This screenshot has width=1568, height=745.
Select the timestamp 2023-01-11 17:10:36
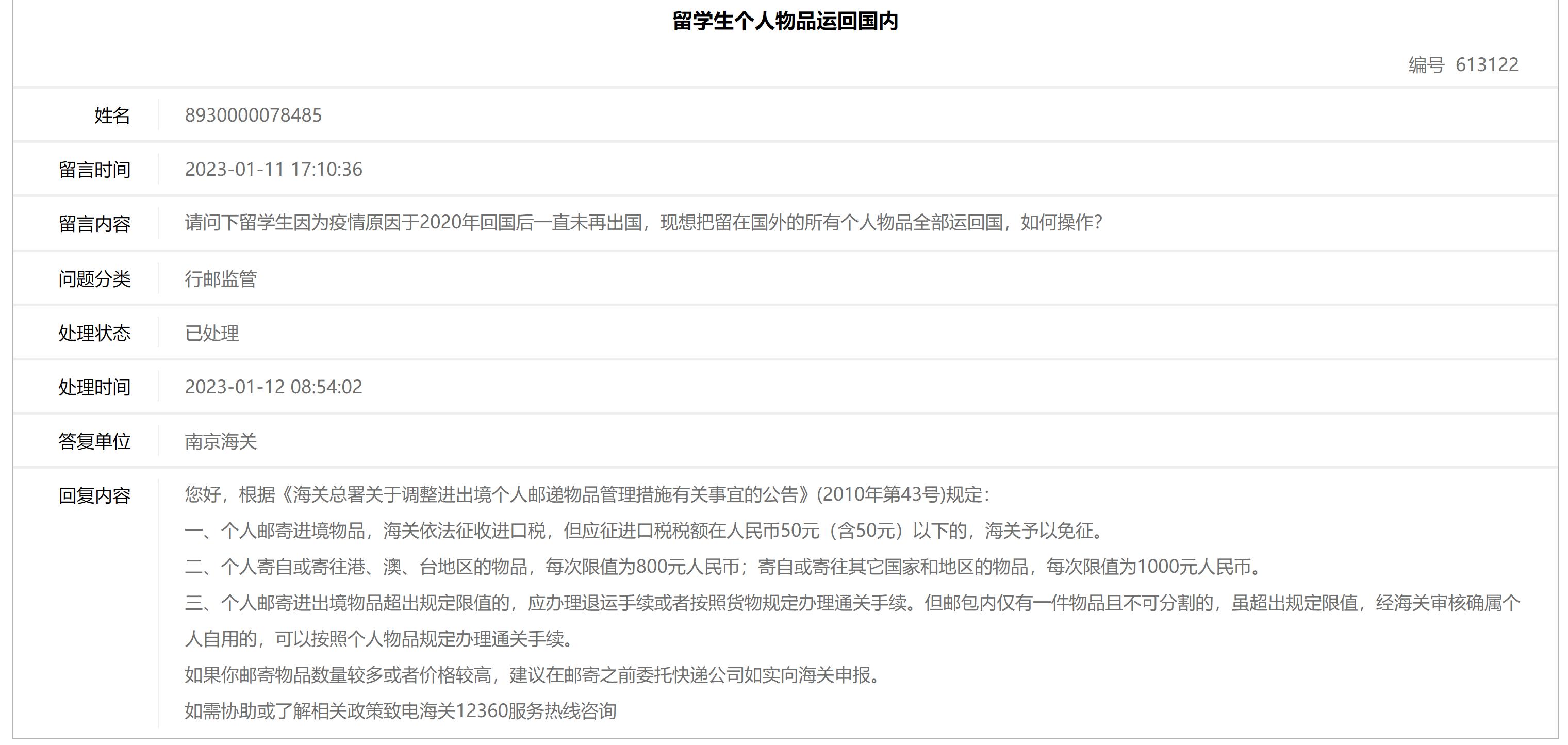(274, 169)
